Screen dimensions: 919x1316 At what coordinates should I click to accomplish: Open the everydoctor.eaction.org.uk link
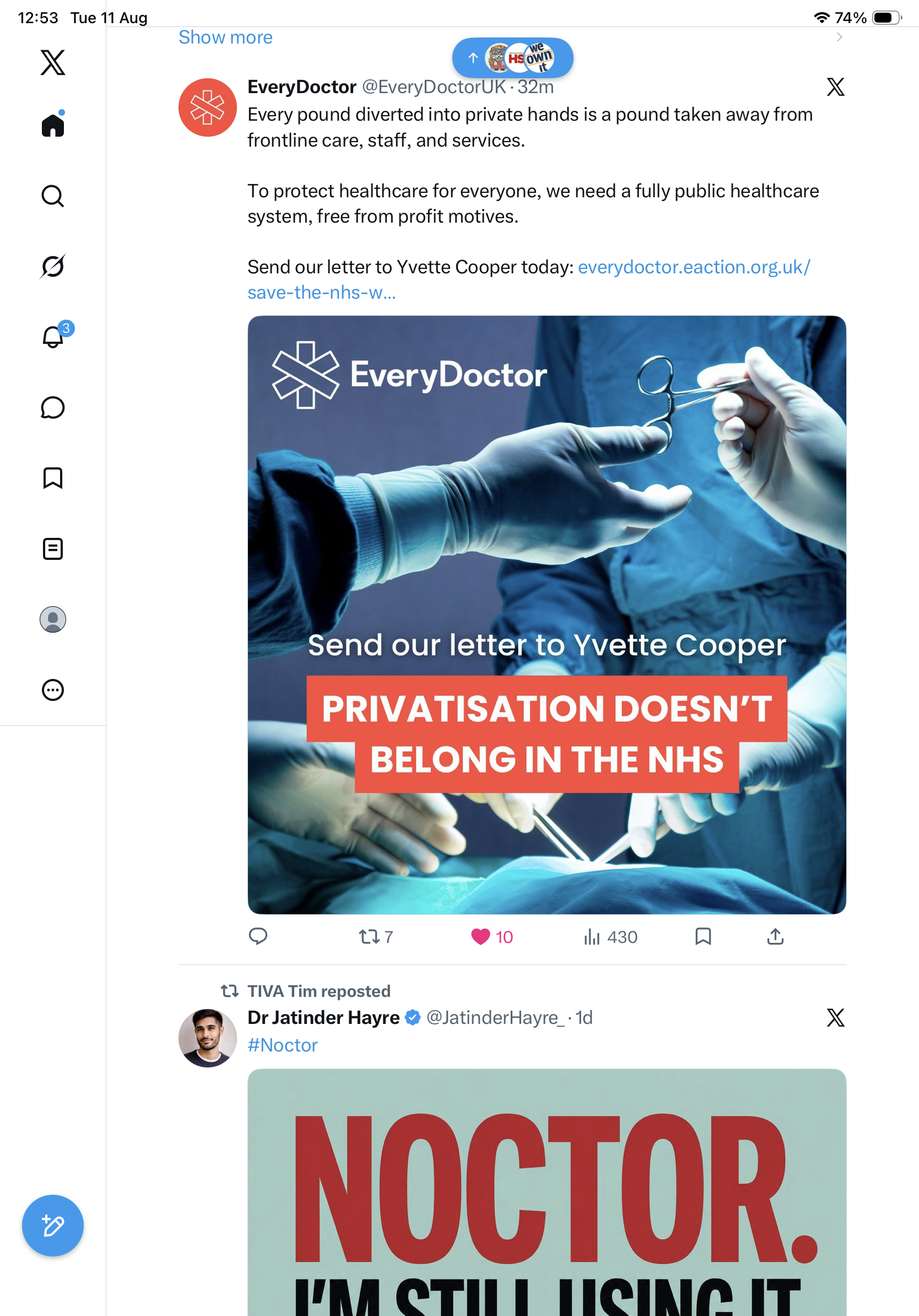click(x=529, y=280)
